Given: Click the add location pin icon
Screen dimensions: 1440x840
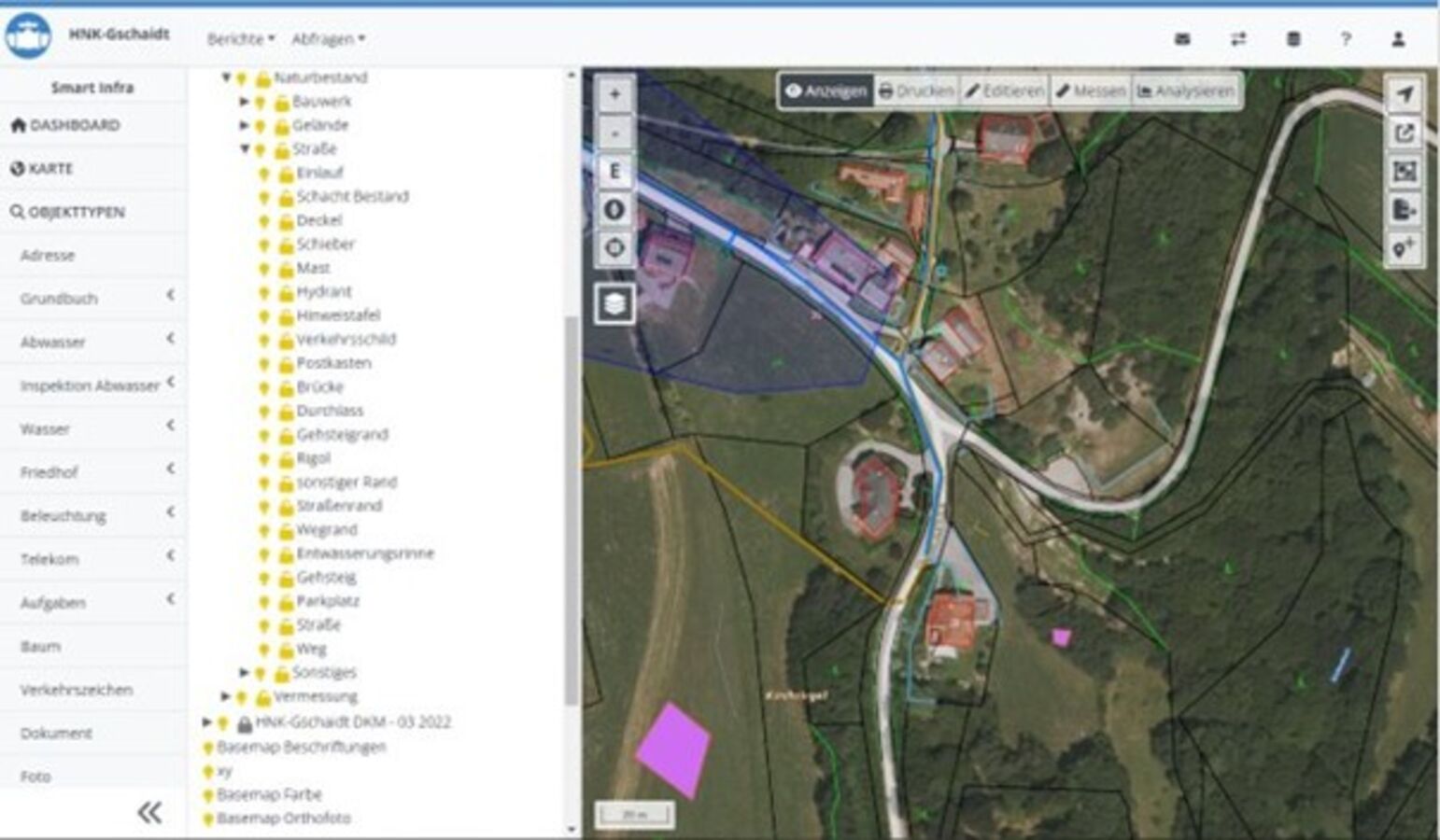Looking at the screenshot, I should click(x=1405, y=249).
